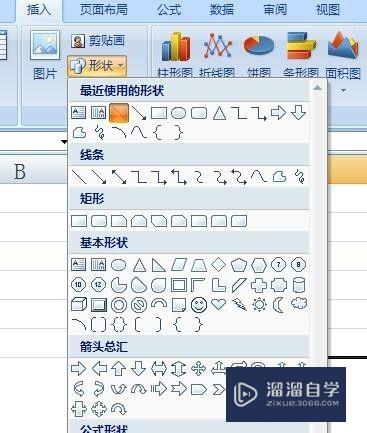The height and width of the screenshot is (433, 367).
Task: Open the 公式 ribbon tab
Action: coord(169,9)
